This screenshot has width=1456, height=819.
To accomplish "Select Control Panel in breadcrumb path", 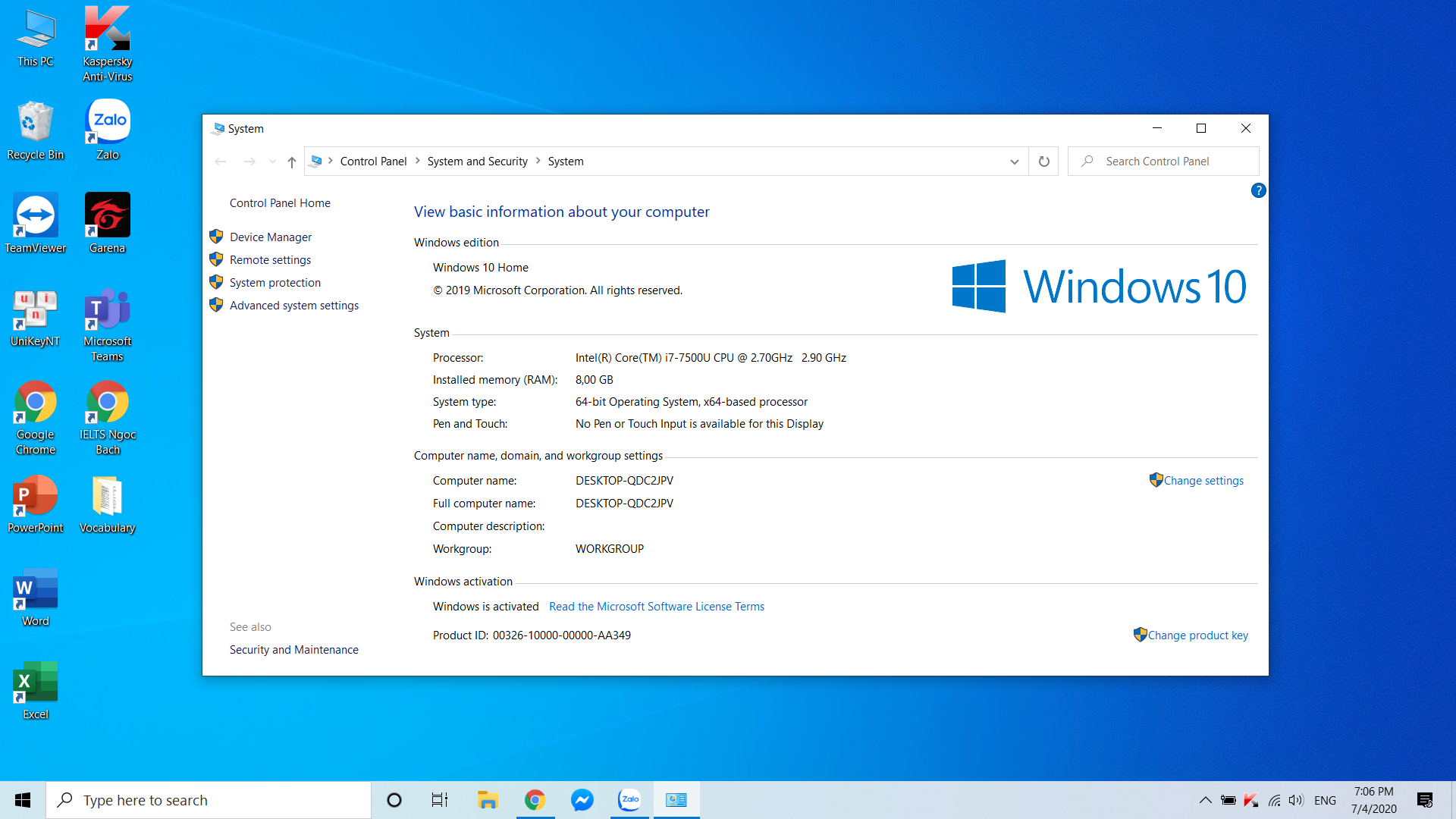I will [x=373, y=162].
